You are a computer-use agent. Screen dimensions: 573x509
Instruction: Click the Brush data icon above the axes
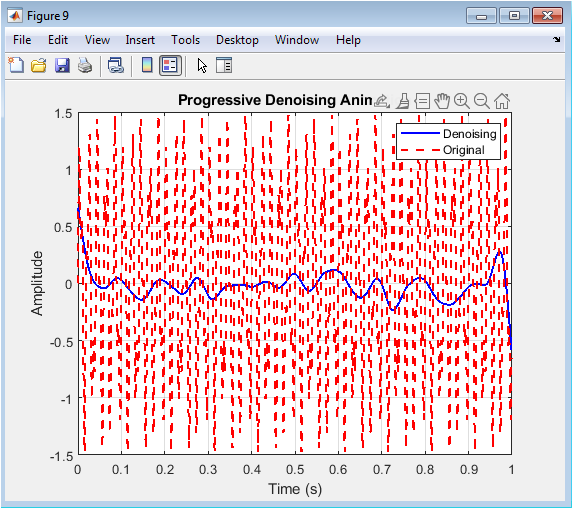coord(403,100)
